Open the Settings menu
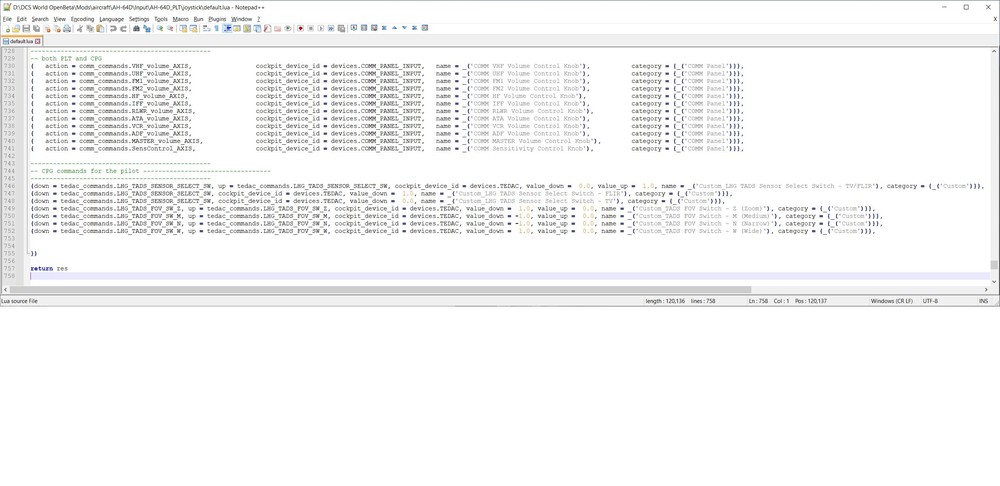Image resolution: width=1000 pixels, height=486 pixels. pyautogui.click(x=139, y=19)
